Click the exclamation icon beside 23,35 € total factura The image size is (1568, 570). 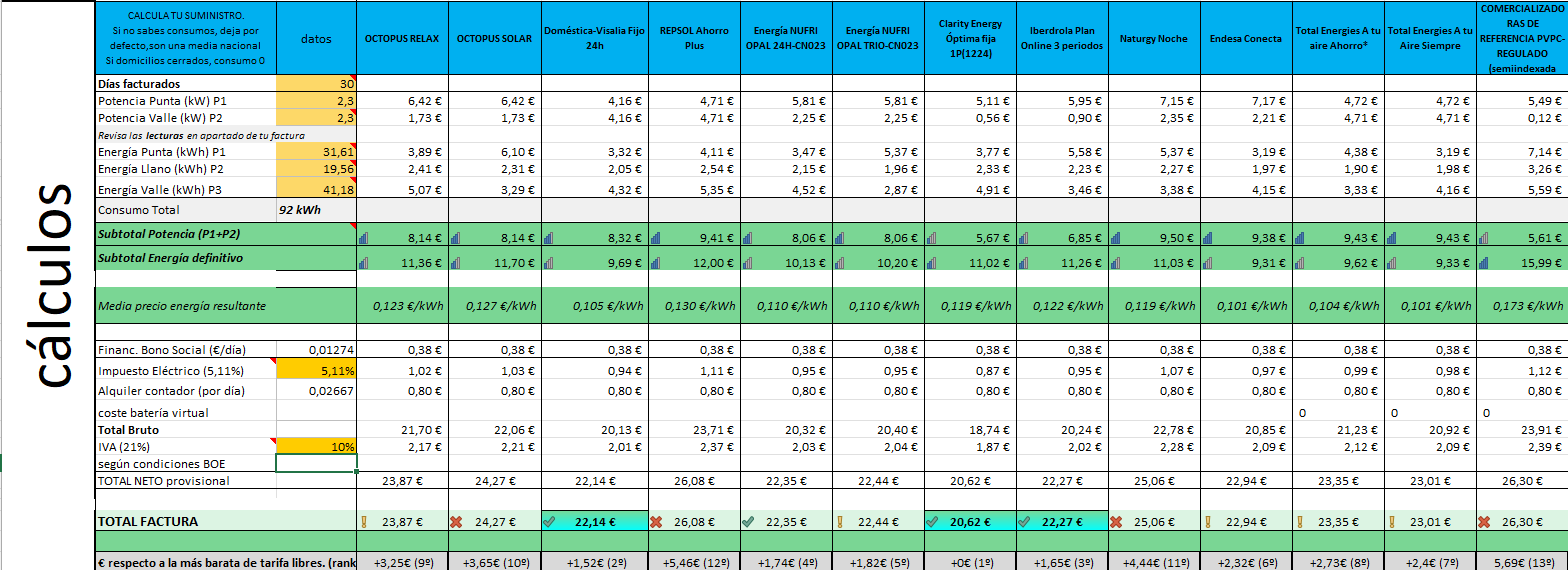(1299, 521)
